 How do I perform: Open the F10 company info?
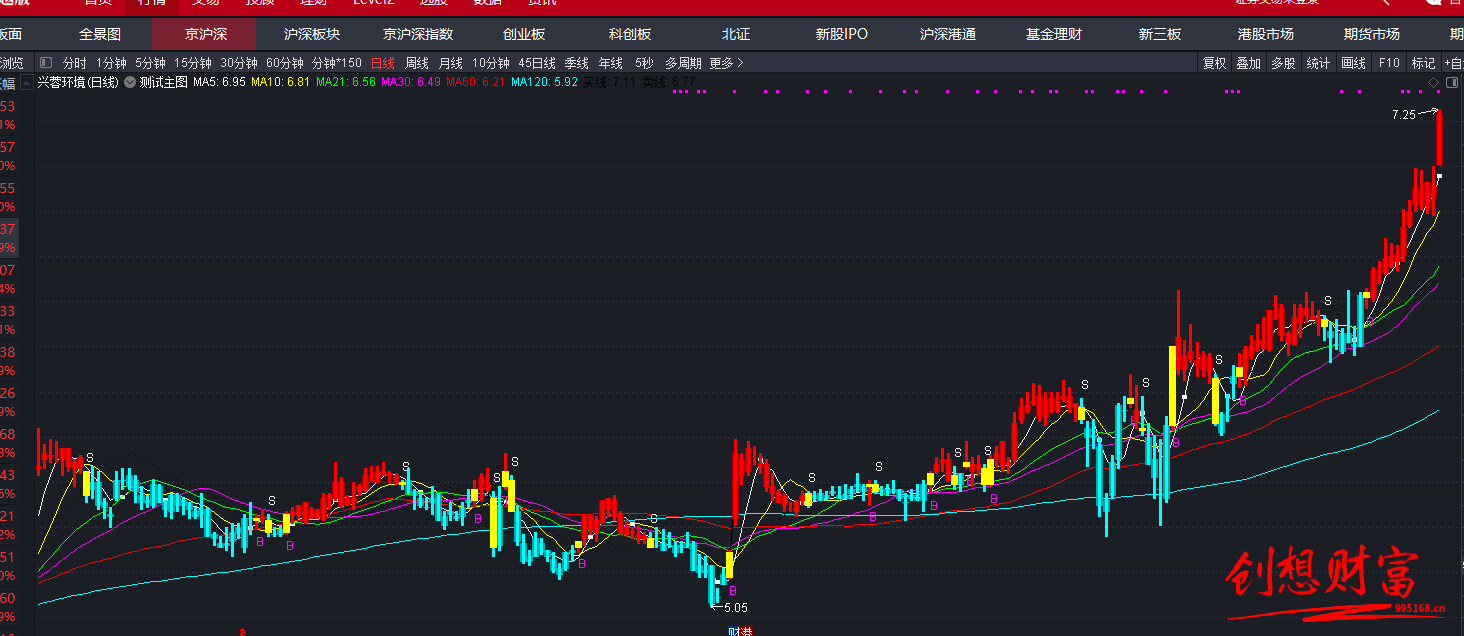point(1389,63)
